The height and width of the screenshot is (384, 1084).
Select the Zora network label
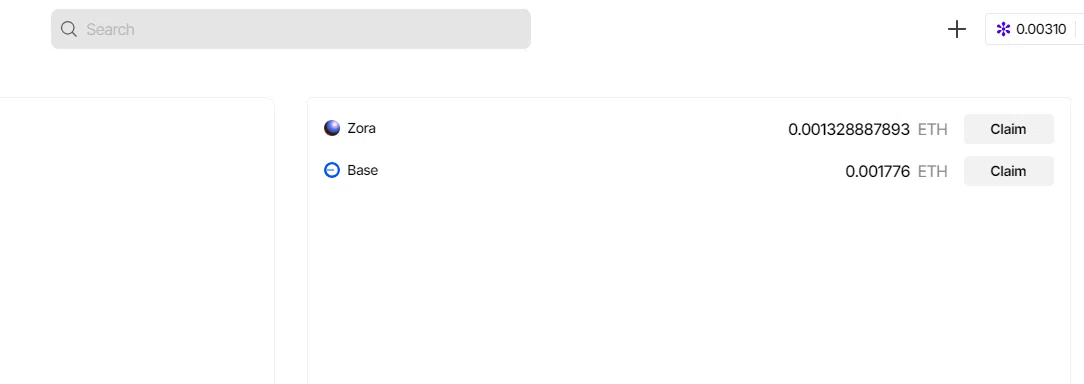[x=362, y=128]
